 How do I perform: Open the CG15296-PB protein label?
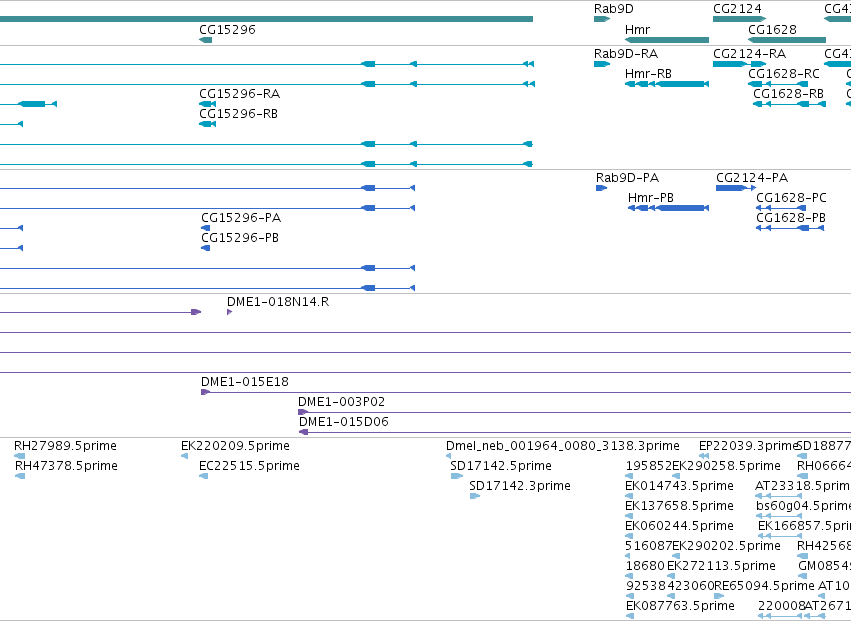[x=240, y=238]
